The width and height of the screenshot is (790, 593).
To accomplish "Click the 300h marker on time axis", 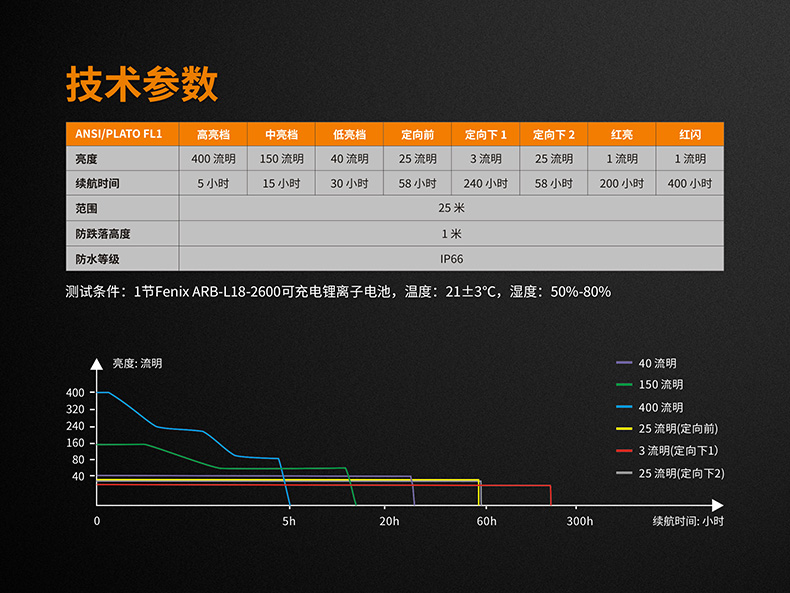I will click(579, 522).
